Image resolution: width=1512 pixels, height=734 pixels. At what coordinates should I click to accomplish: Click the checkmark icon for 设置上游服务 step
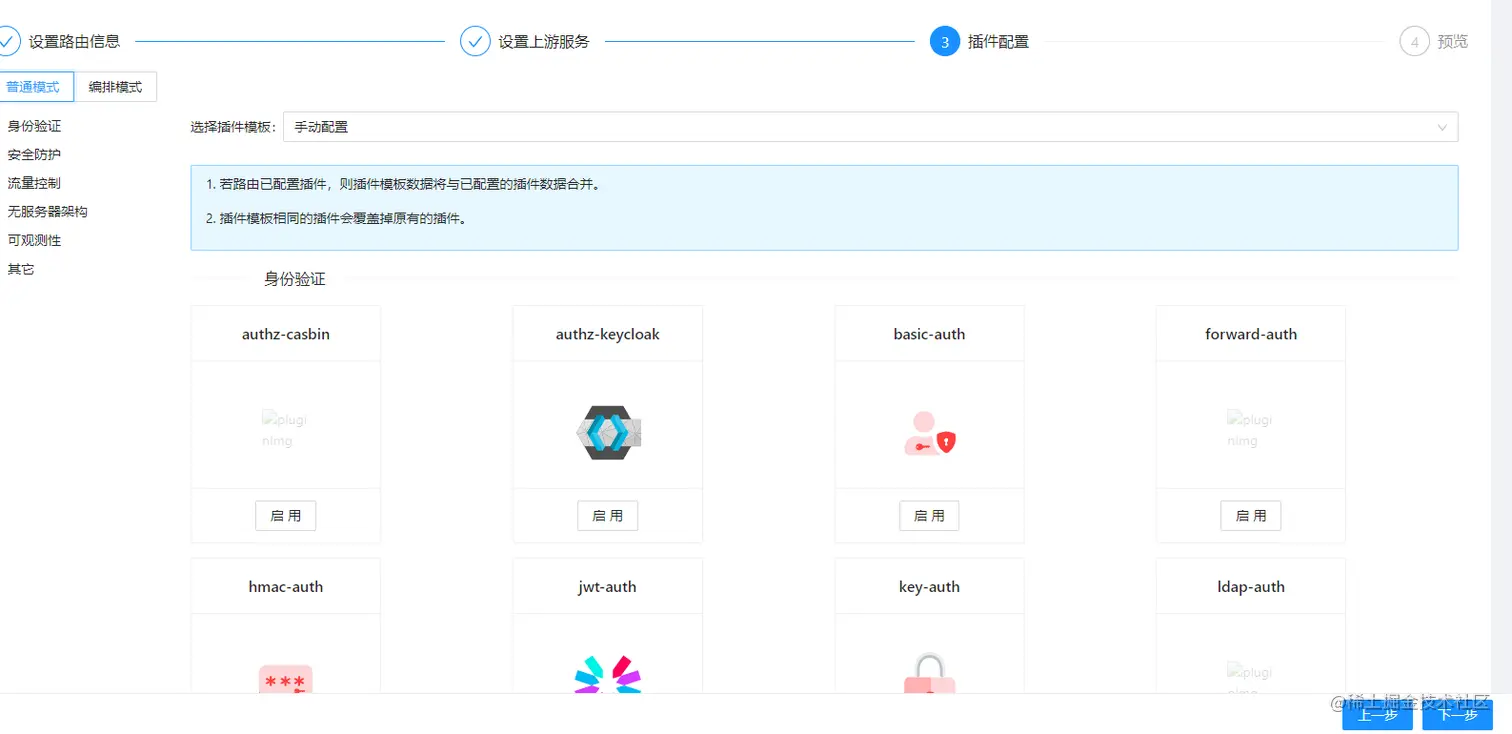coord(475,41)
